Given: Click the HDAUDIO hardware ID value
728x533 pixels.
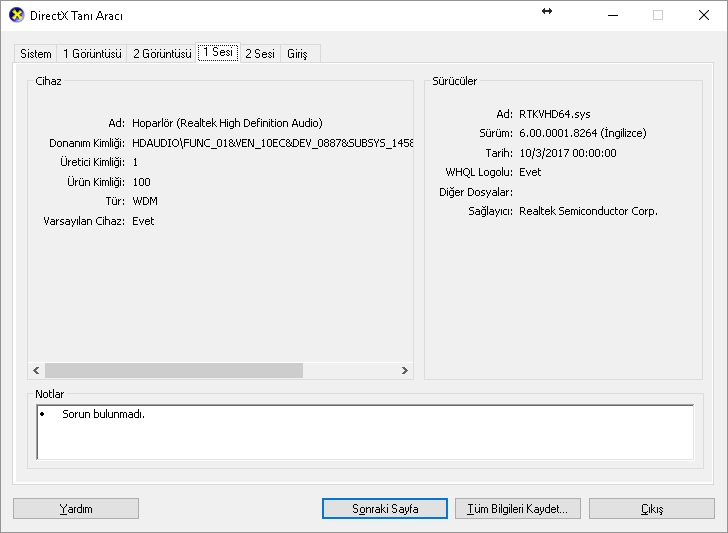Looking at the screenshot, I should pyautogui.click(x=273, y=143).
